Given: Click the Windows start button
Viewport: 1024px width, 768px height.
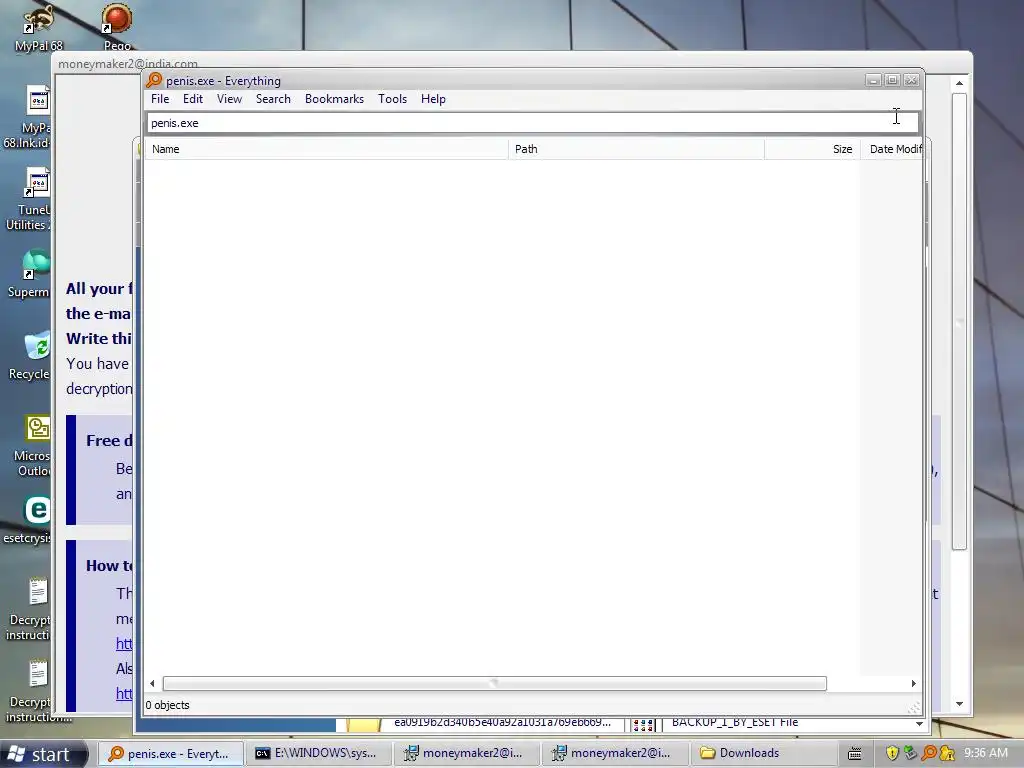Looking at the screenshot, I should click(x=44, y=754).
